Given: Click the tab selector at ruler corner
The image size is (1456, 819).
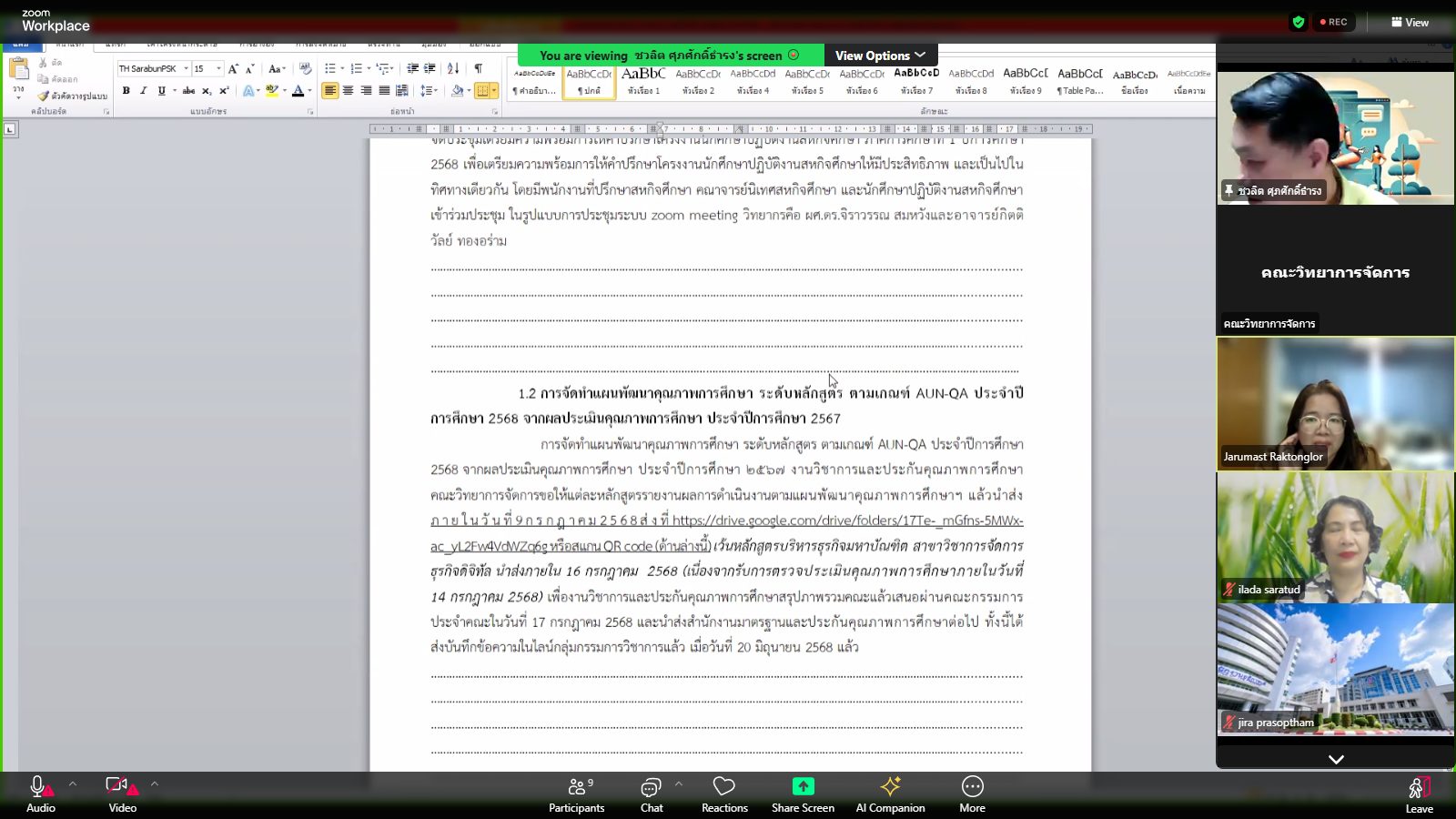Looking at the screenshot, I should [10, 129].
